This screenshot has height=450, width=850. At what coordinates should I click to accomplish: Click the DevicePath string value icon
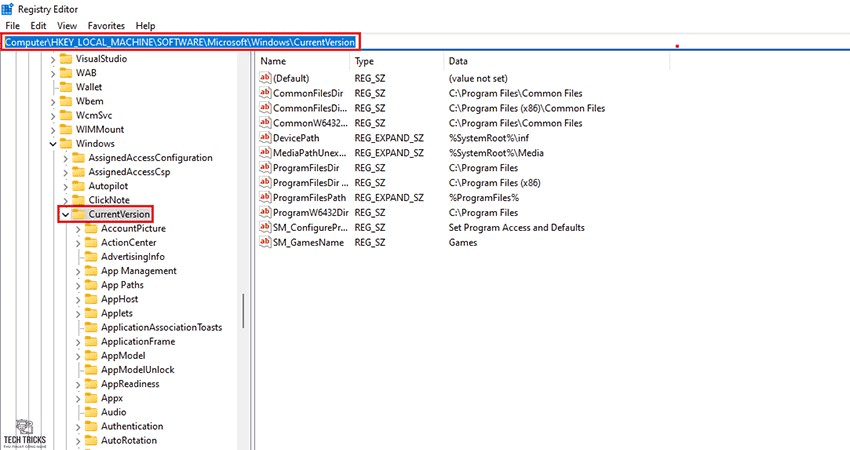pyautogui.click(x=265, y=138)
